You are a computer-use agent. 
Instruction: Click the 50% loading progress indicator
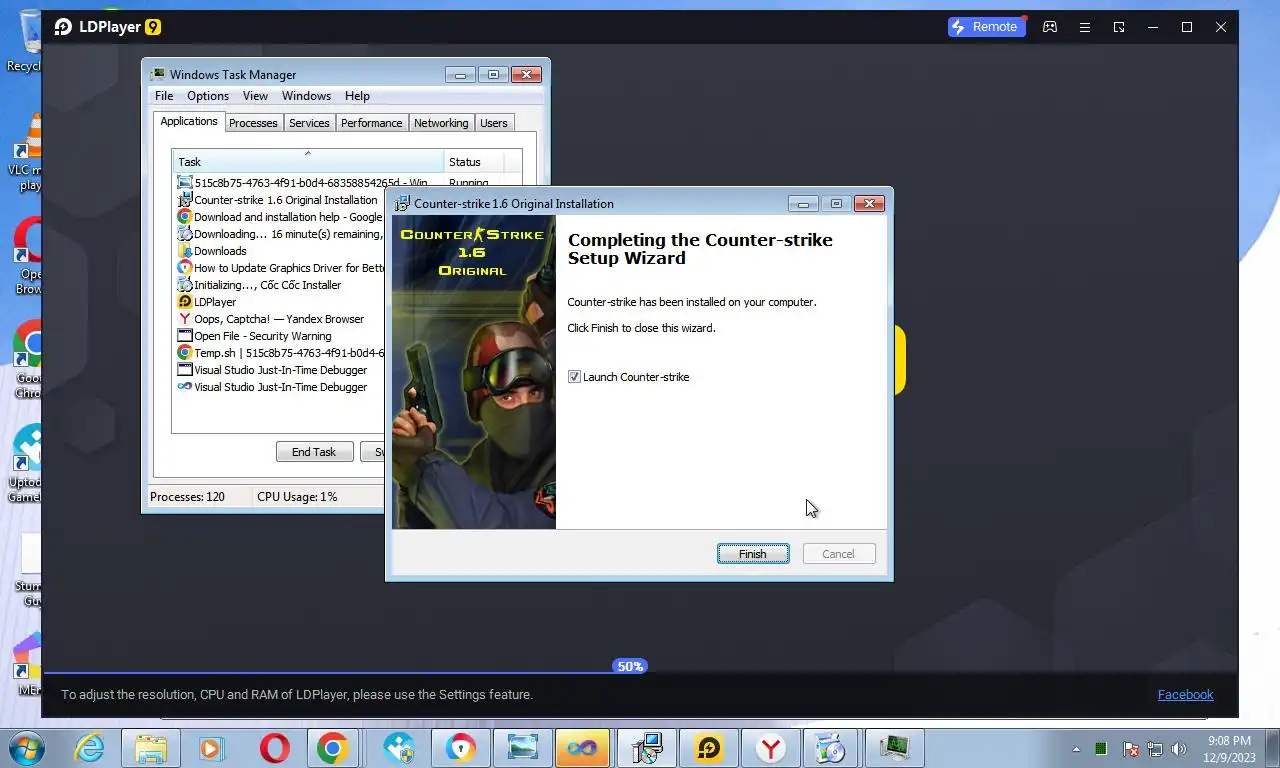click(630, 666)
